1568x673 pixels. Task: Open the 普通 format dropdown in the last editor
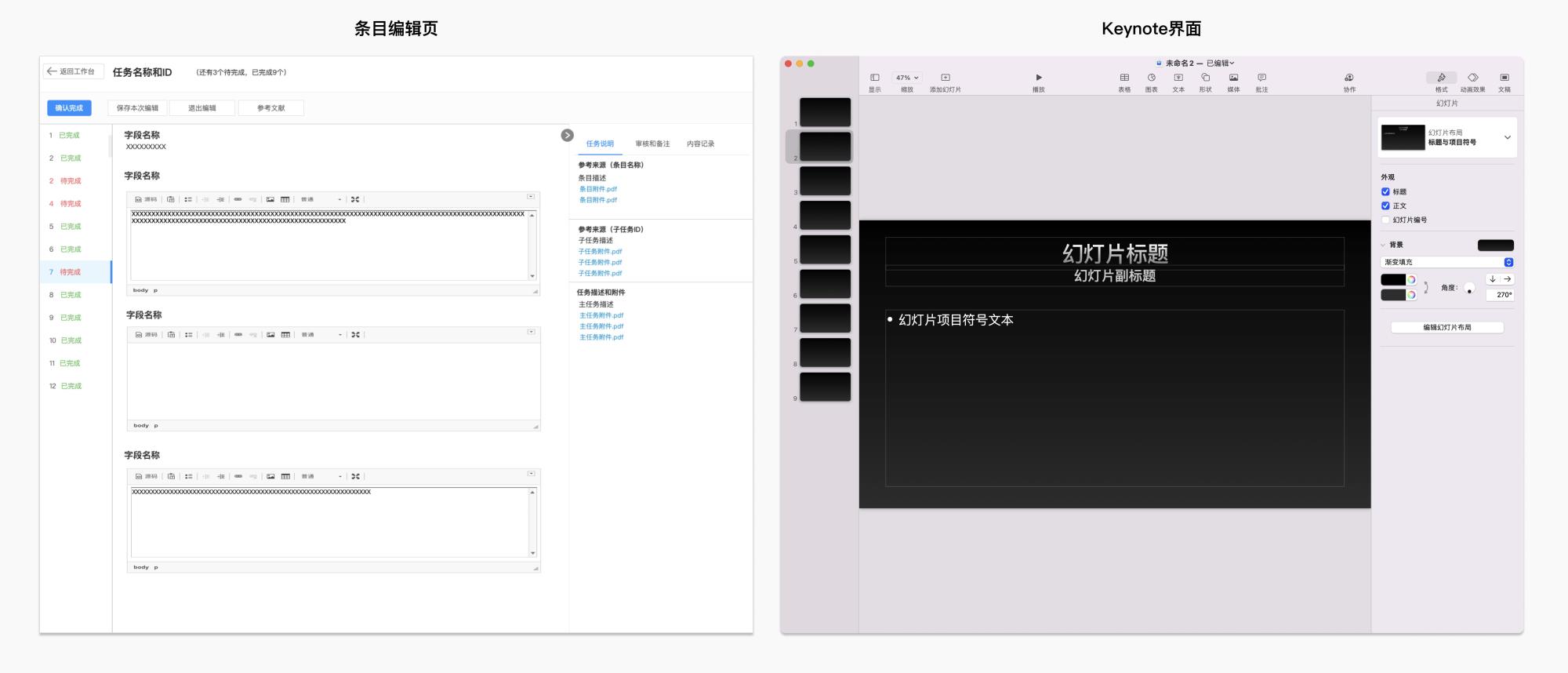[x=321, y=476]
